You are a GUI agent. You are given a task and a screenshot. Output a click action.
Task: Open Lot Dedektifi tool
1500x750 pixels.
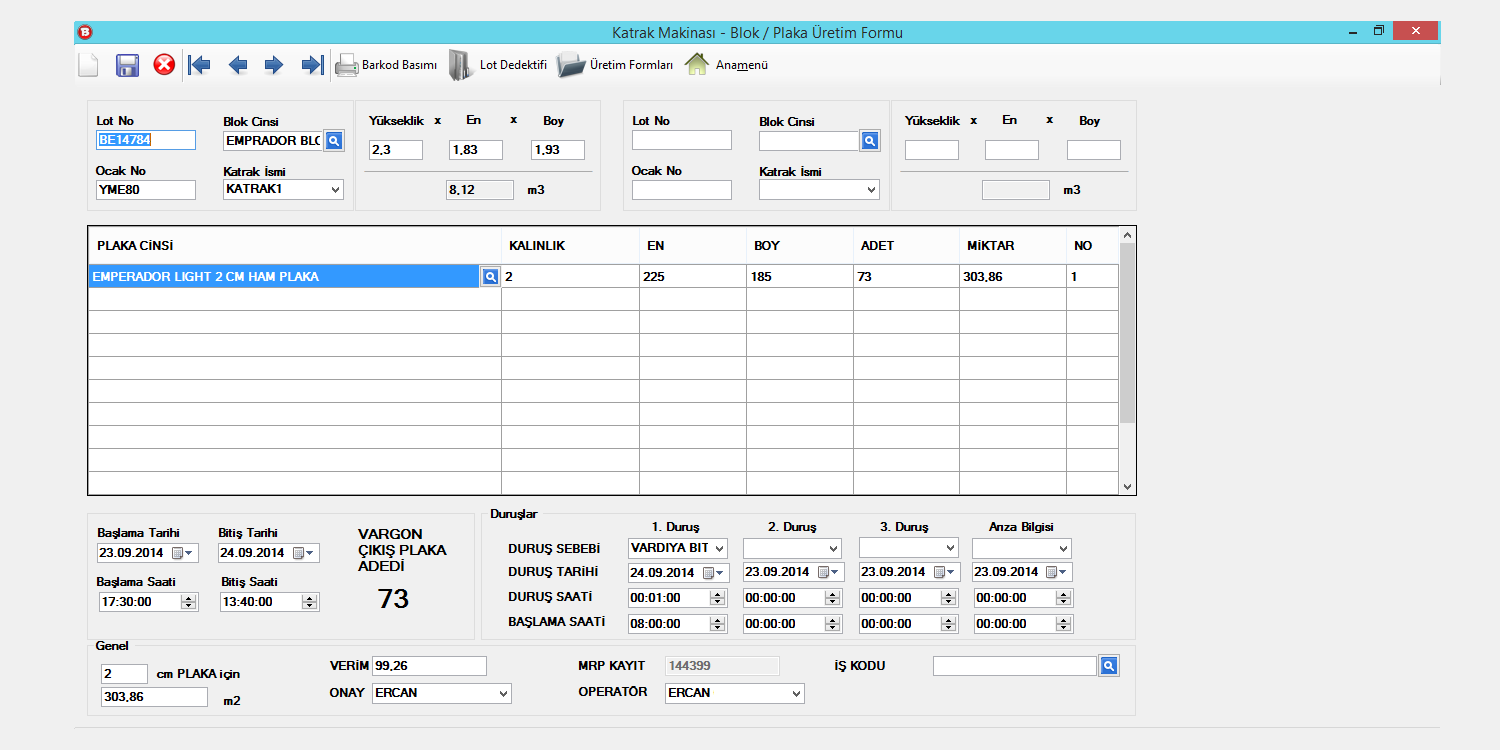click(x=498, y=65)
